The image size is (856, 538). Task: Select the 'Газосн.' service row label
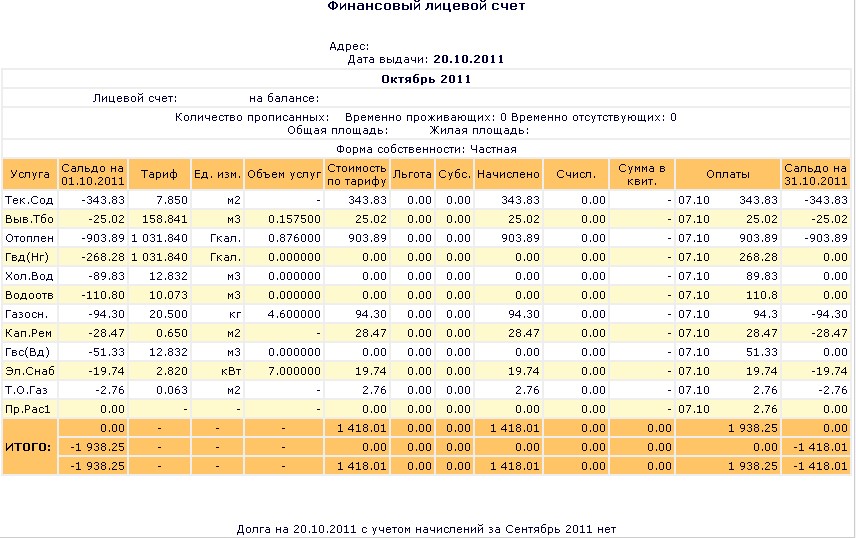point(26,314)
